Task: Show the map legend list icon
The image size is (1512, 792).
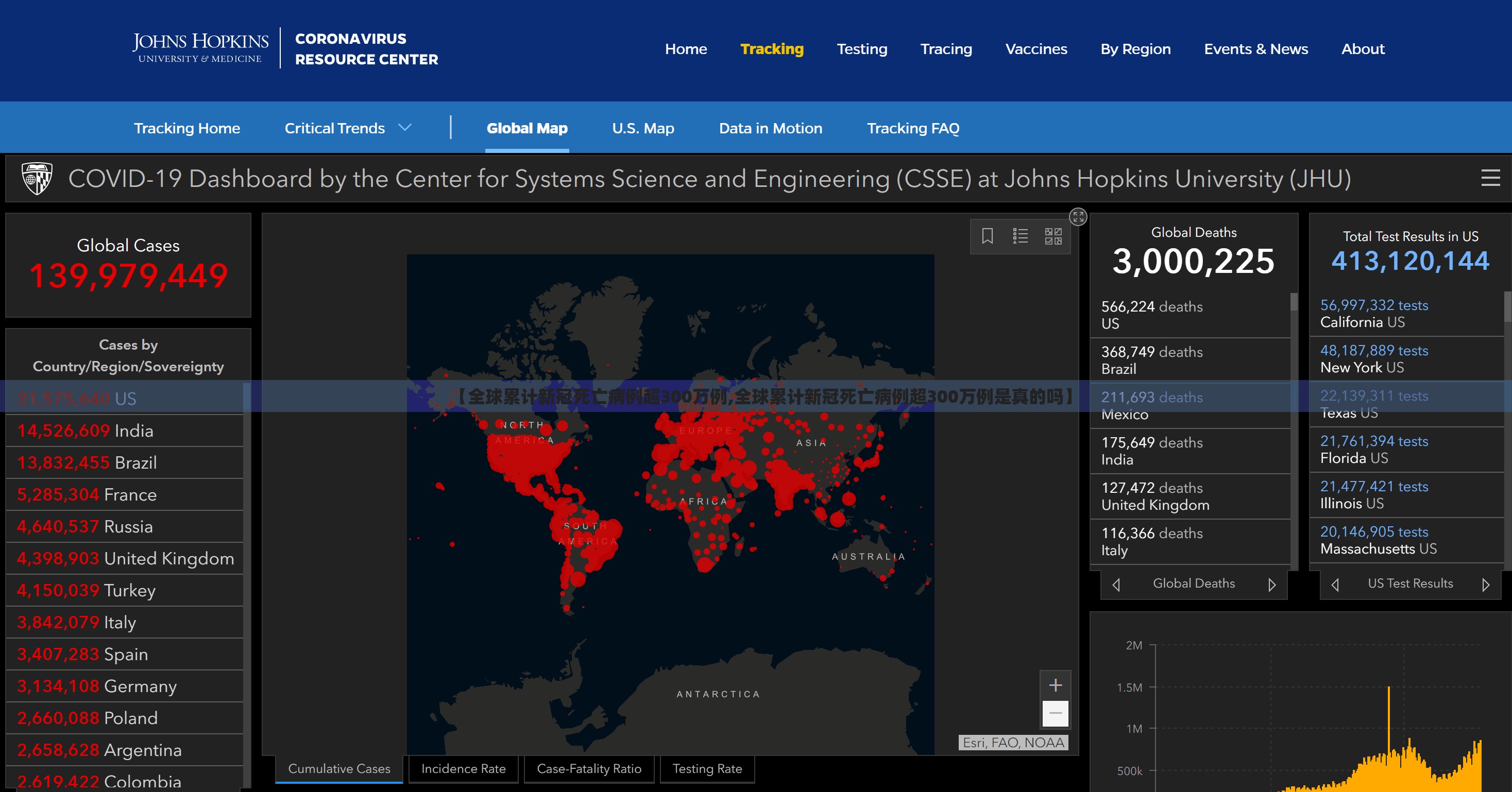Action: 1020,236
